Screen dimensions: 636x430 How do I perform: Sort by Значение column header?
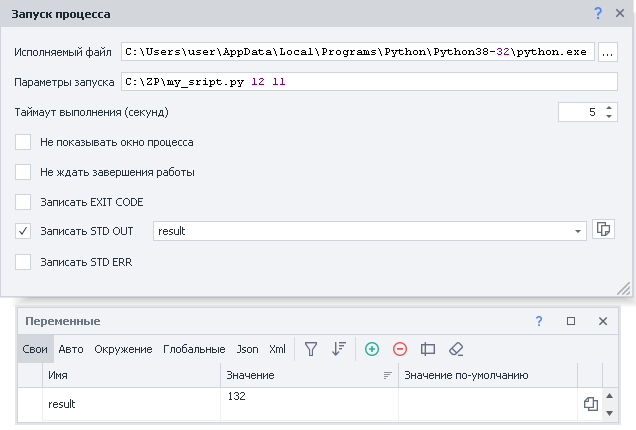[300, 375]
